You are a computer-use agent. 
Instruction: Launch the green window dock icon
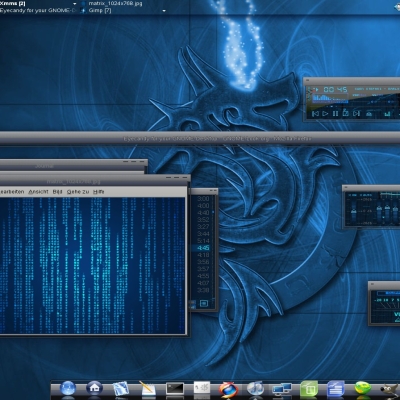309,389
